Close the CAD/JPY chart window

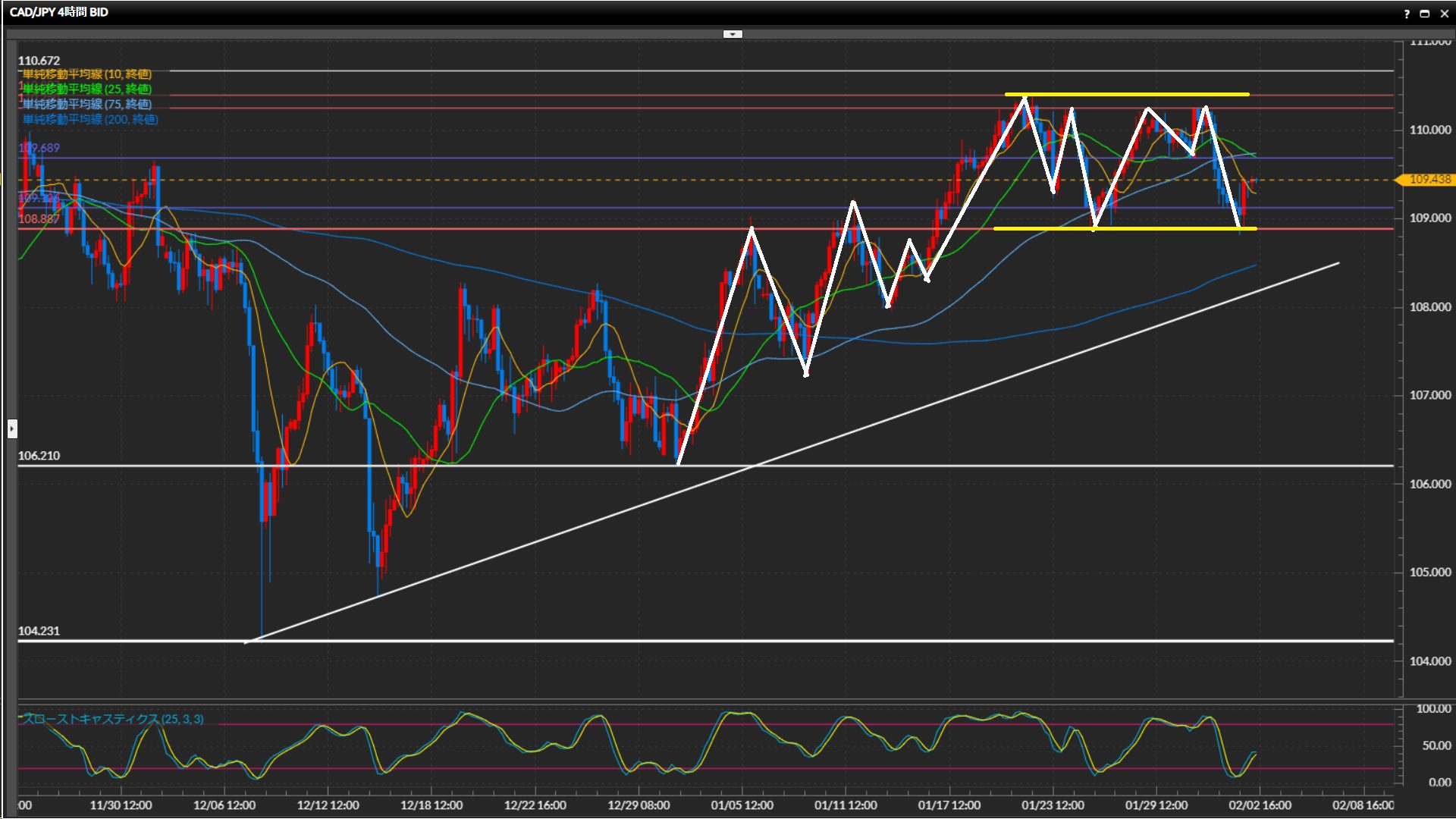tap(1444, 14)
